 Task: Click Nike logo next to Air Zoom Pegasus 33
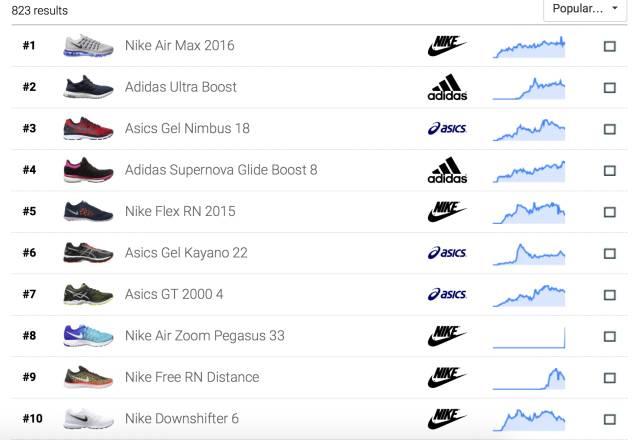(x=447, y=336)
